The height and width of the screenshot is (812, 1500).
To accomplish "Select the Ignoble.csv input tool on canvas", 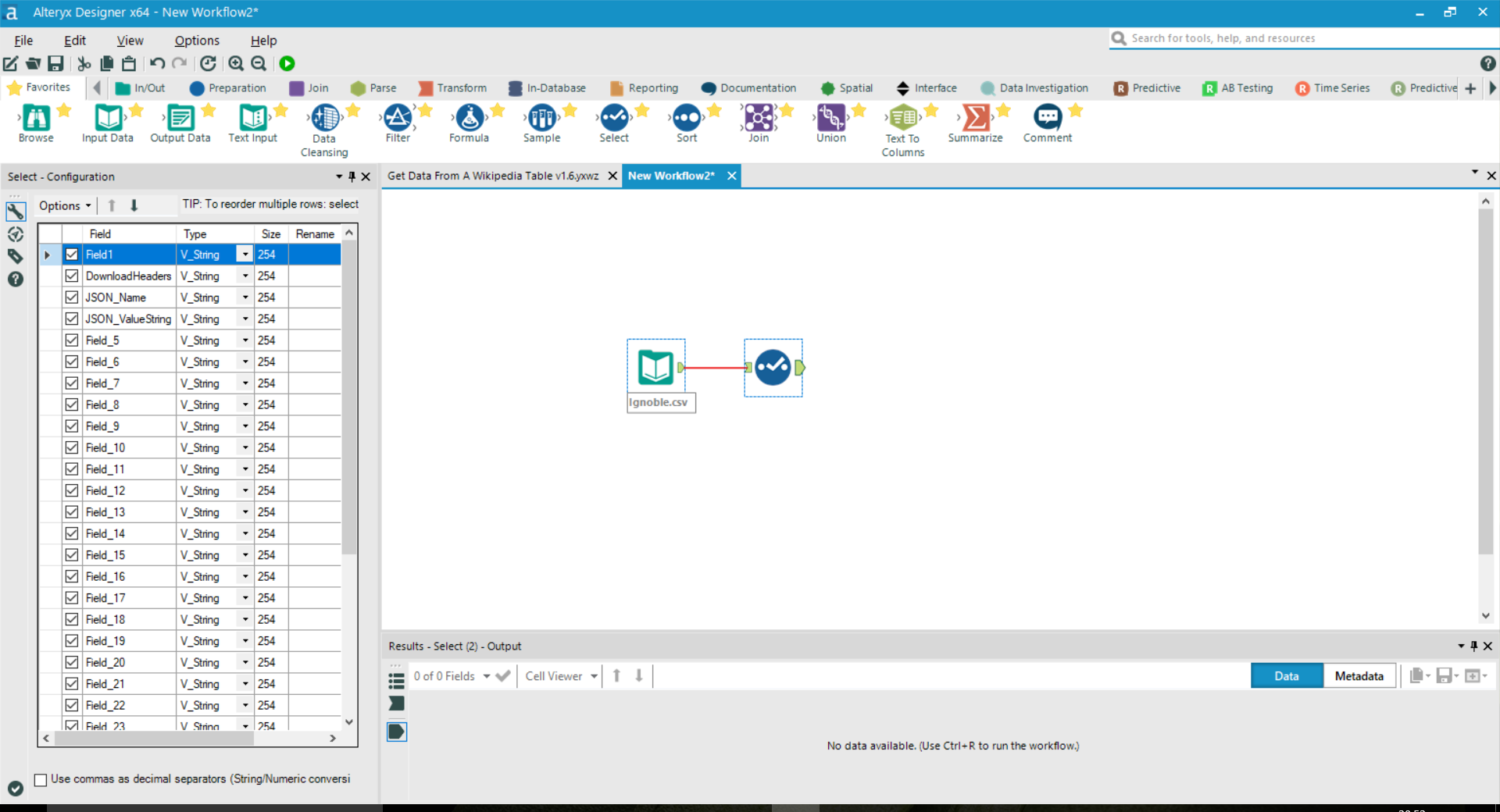I will 655,368.
